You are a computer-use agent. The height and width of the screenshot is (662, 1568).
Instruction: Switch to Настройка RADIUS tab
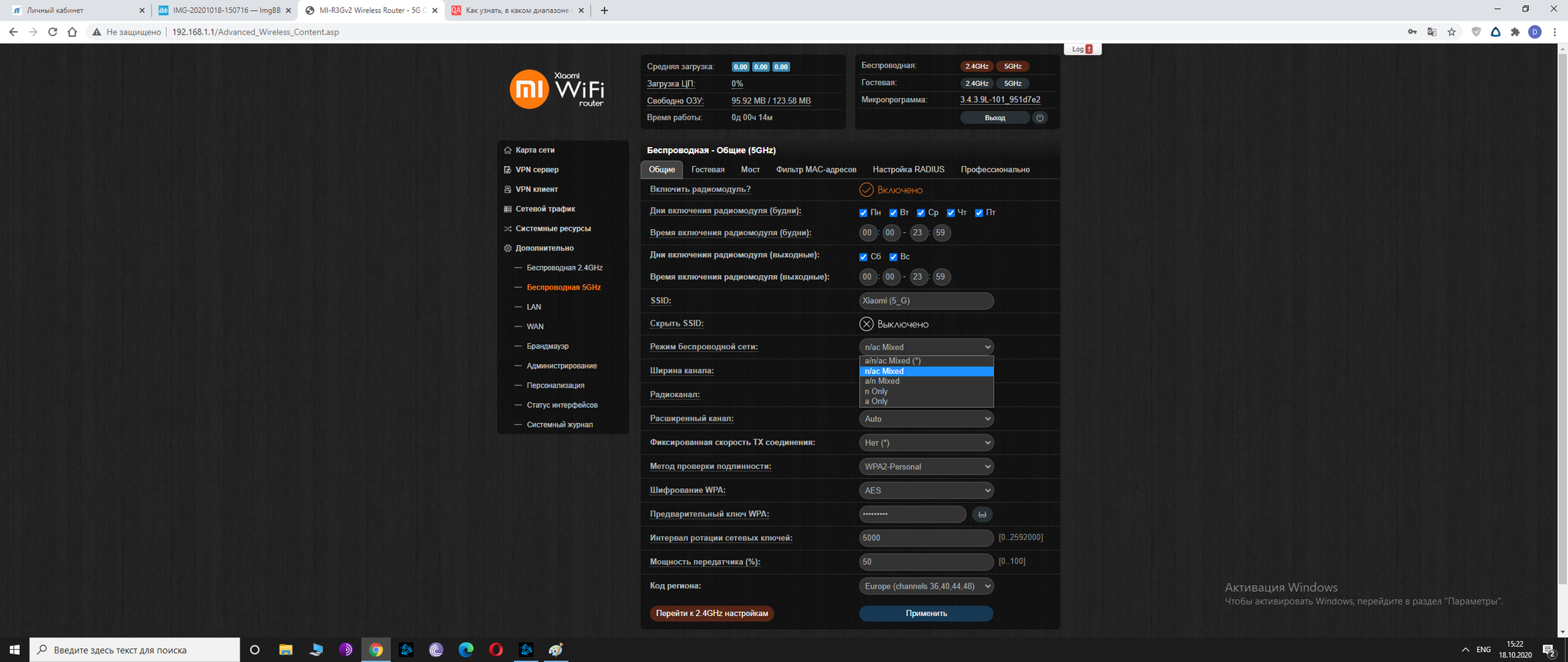tap(908, 169)
